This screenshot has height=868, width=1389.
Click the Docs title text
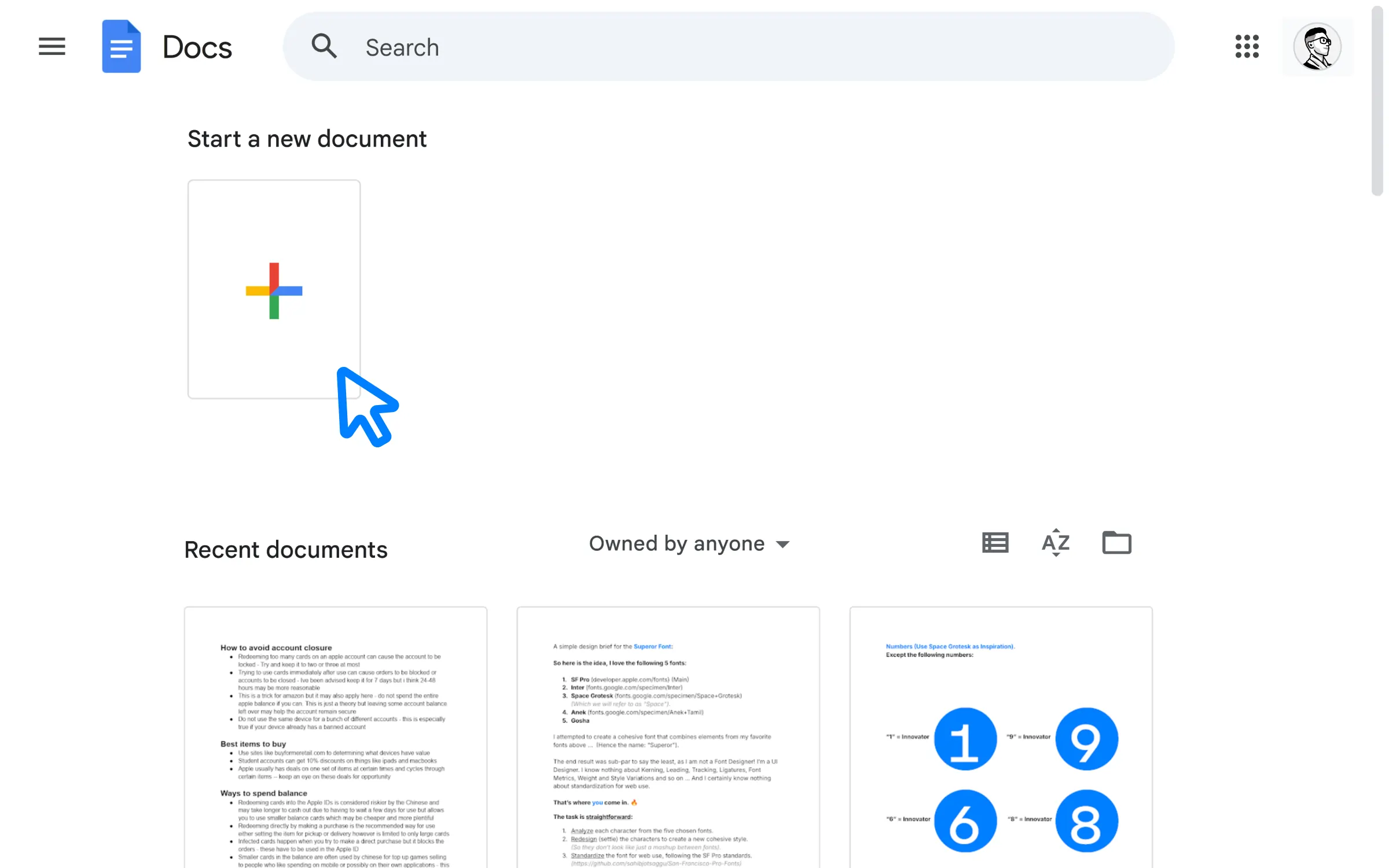point(197,47)
